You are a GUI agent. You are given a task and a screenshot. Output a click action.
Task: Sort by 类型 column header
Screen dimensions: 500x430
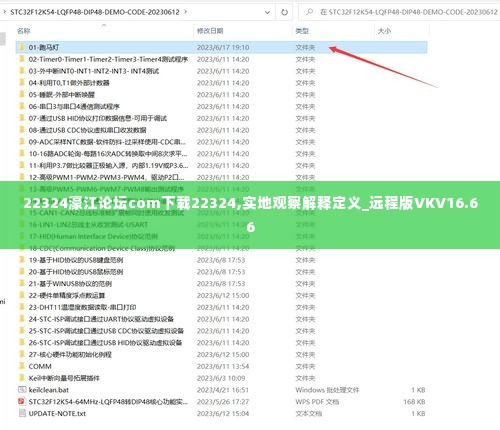pos(302,31)
